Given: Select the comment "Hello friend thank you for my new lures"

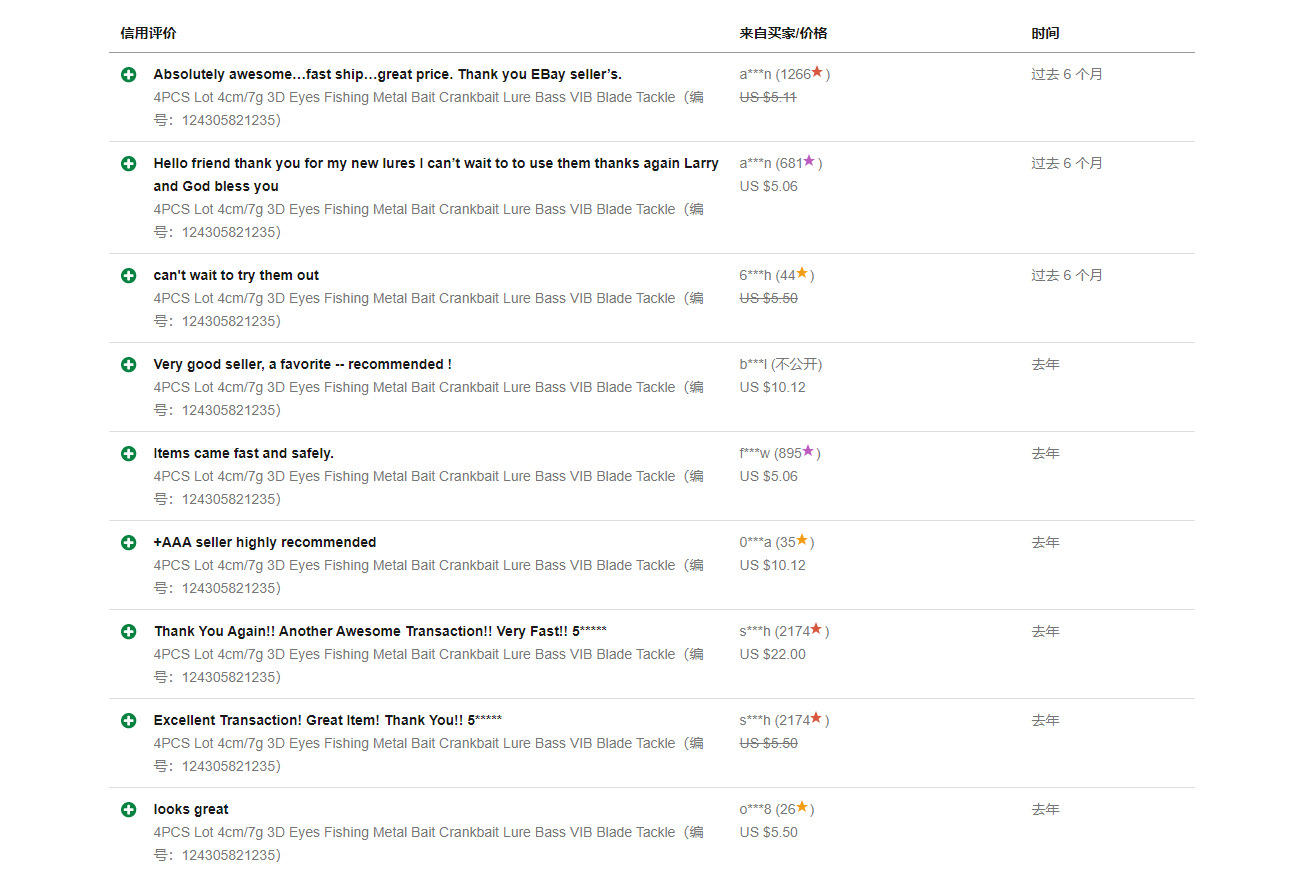Looking at the screenshot, I should [x=436, y=175].
